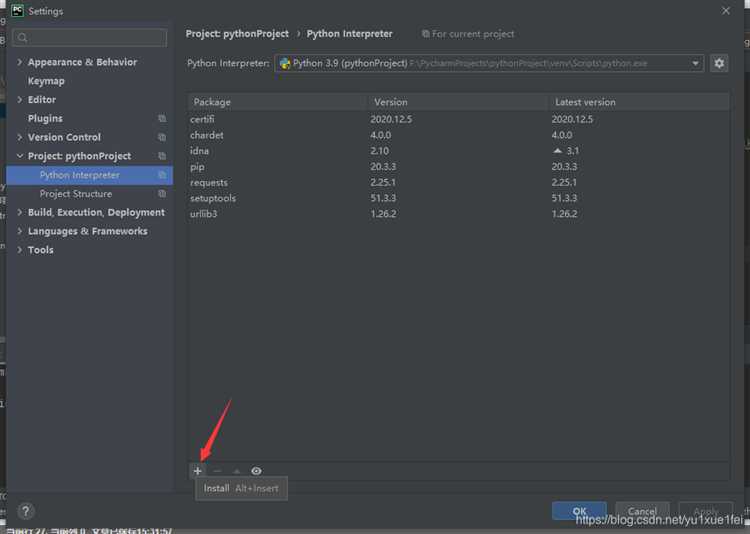
Task: Open the interpreter gear settings icon
Action: point(719,63)
